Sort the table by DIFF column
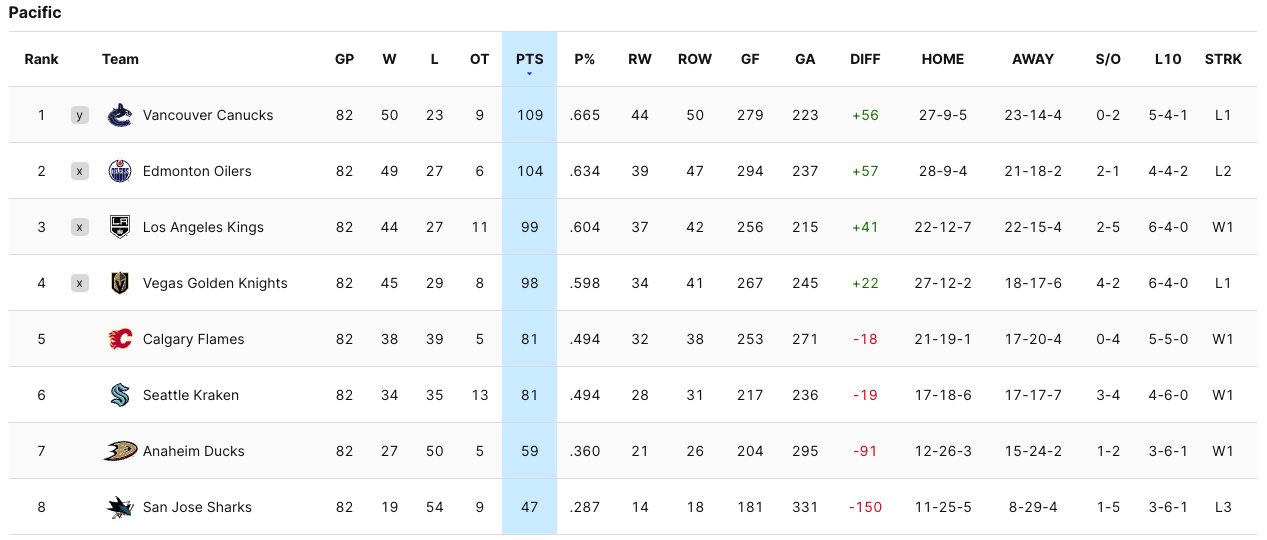The height and width of the screenshot is (540, 1267). pyautogui.click(x=865, y=59)
